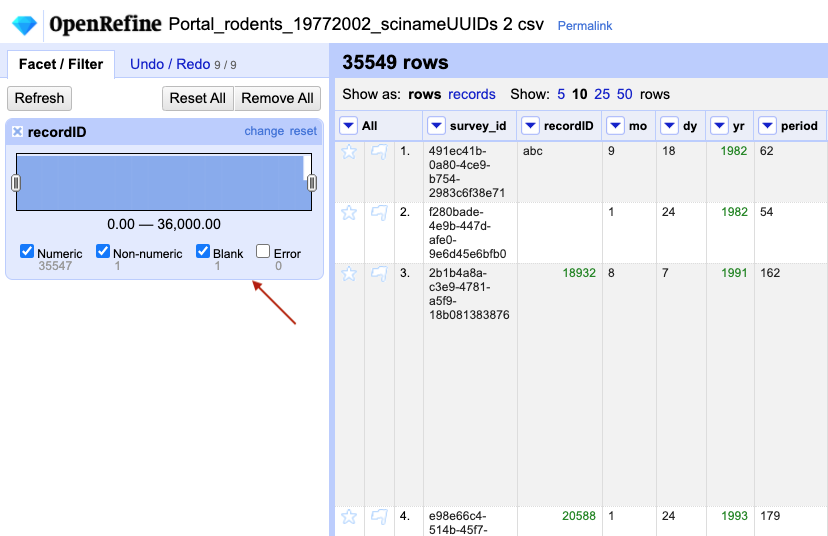The width and height of the screenshot is (828, 536).
Task: Flag row 4
Action: 379,516
